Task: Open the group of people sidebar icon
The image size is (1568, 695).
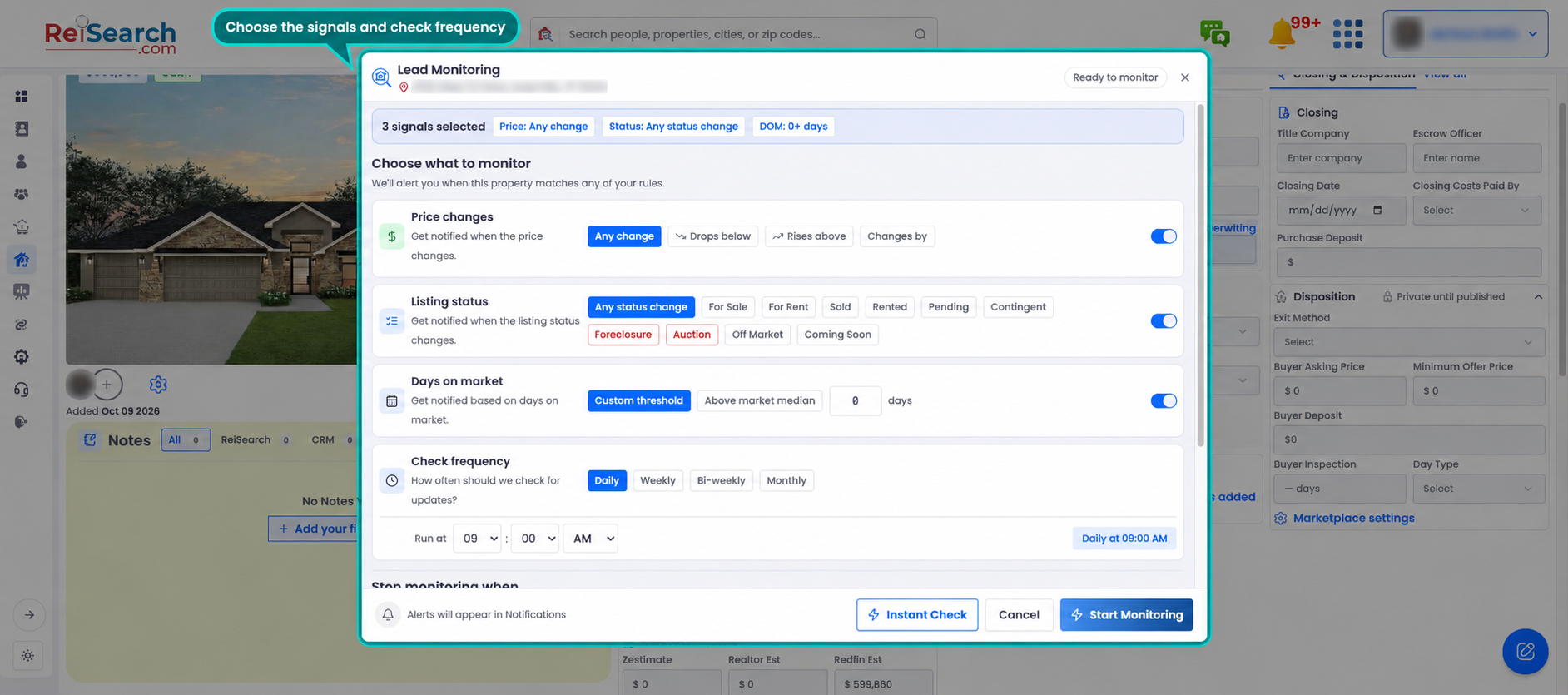Action: pyautogui.click(x=22, y=194)
